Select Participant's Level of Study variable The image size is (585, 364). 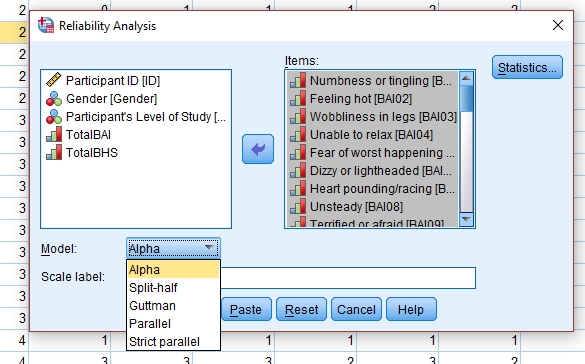[x=136, y=116]
